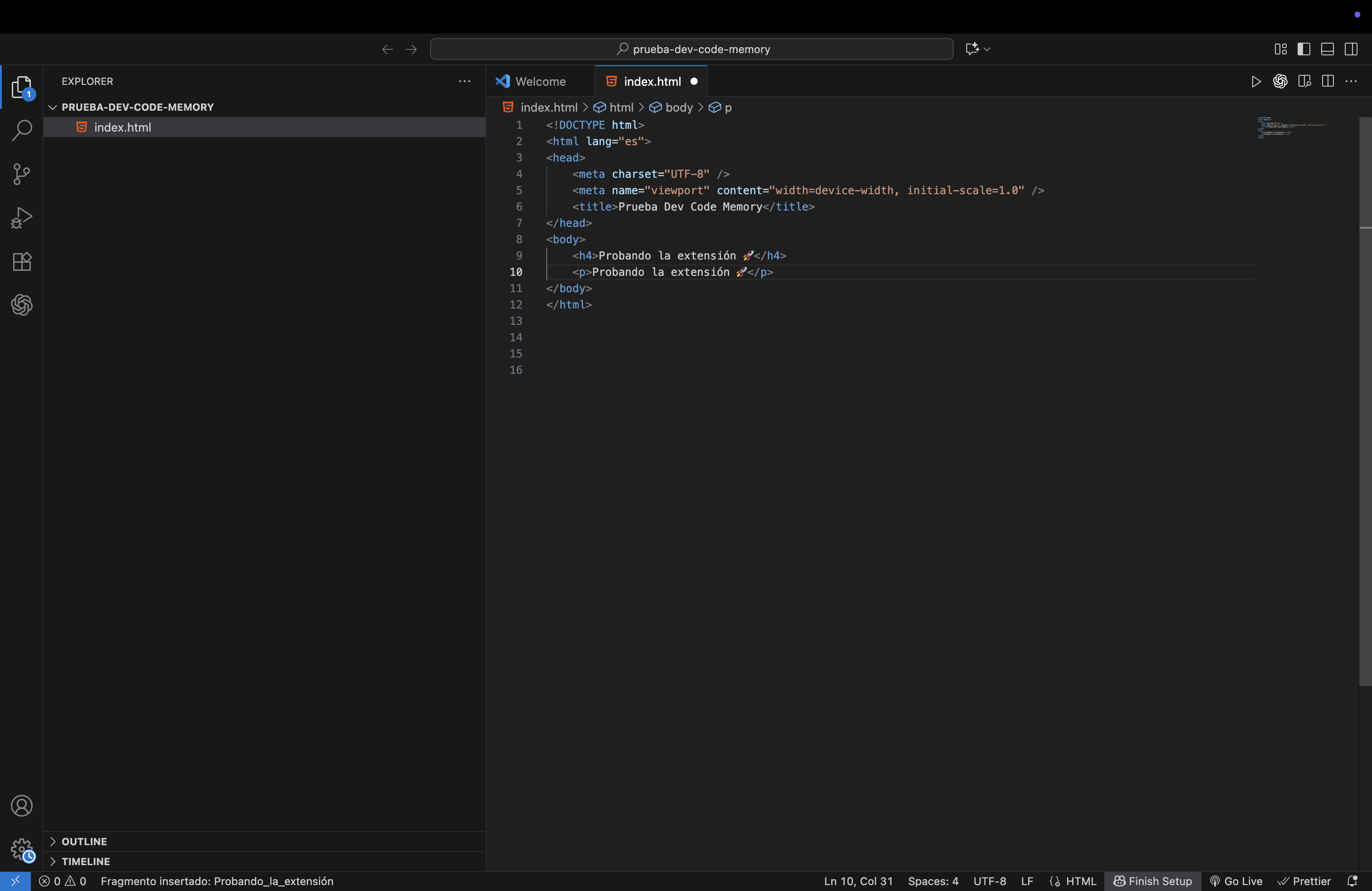
Task: Click the editor minimap preview
Action: point(1291,127)
